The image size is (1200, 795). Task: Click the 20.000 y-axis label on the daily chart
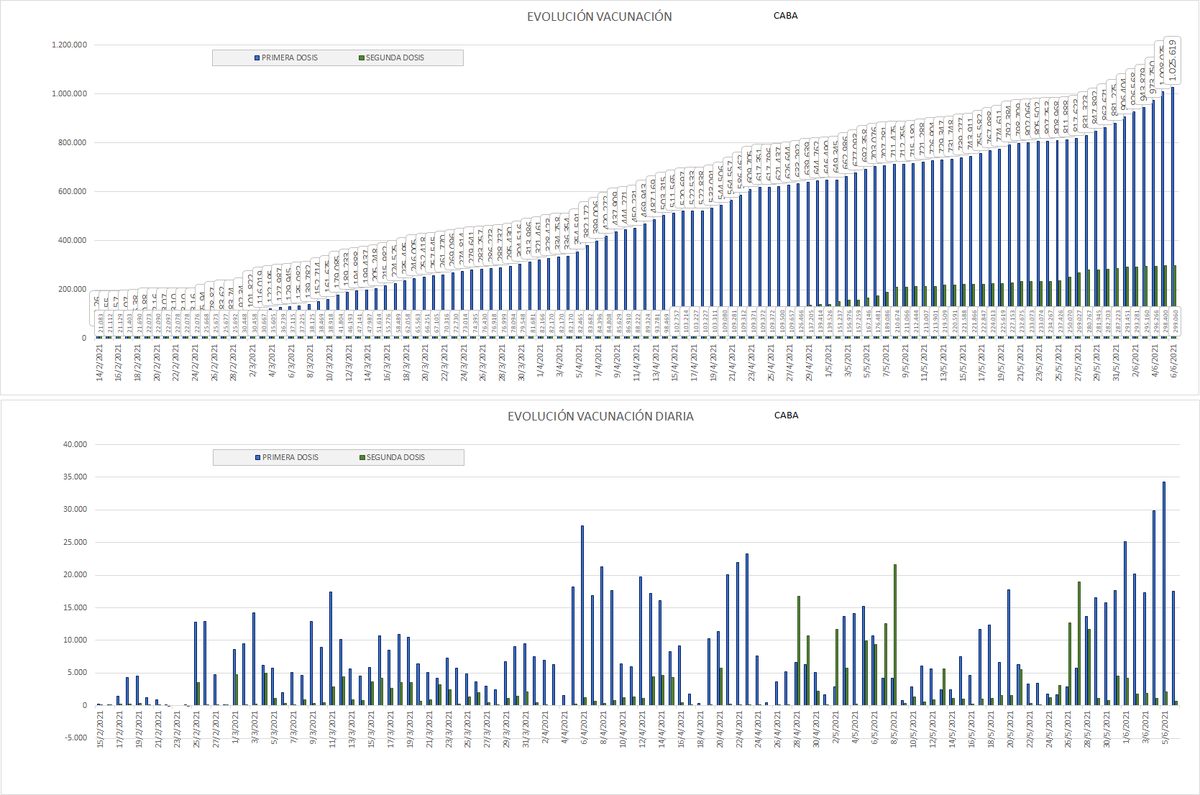tap(76, 575)
